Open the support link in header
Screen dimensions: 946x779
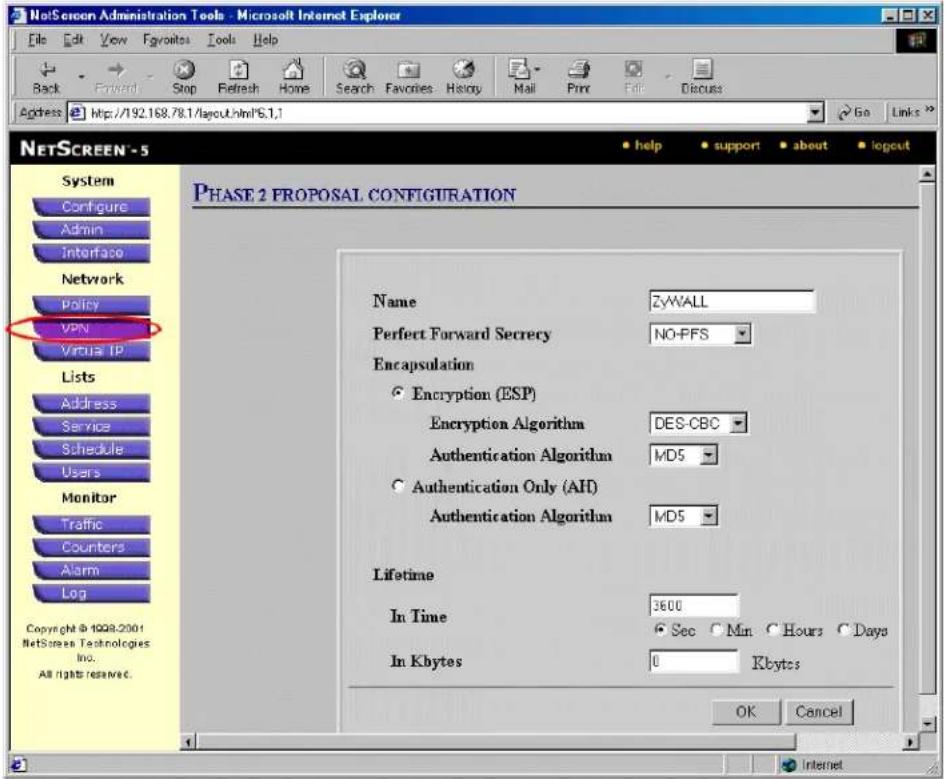pyautogui.click(x=737, y=145)
